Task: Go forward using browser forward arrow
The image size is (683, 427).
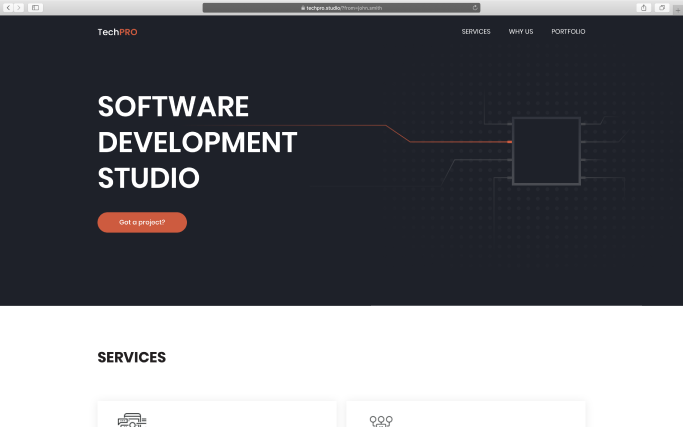Action: 19,7
